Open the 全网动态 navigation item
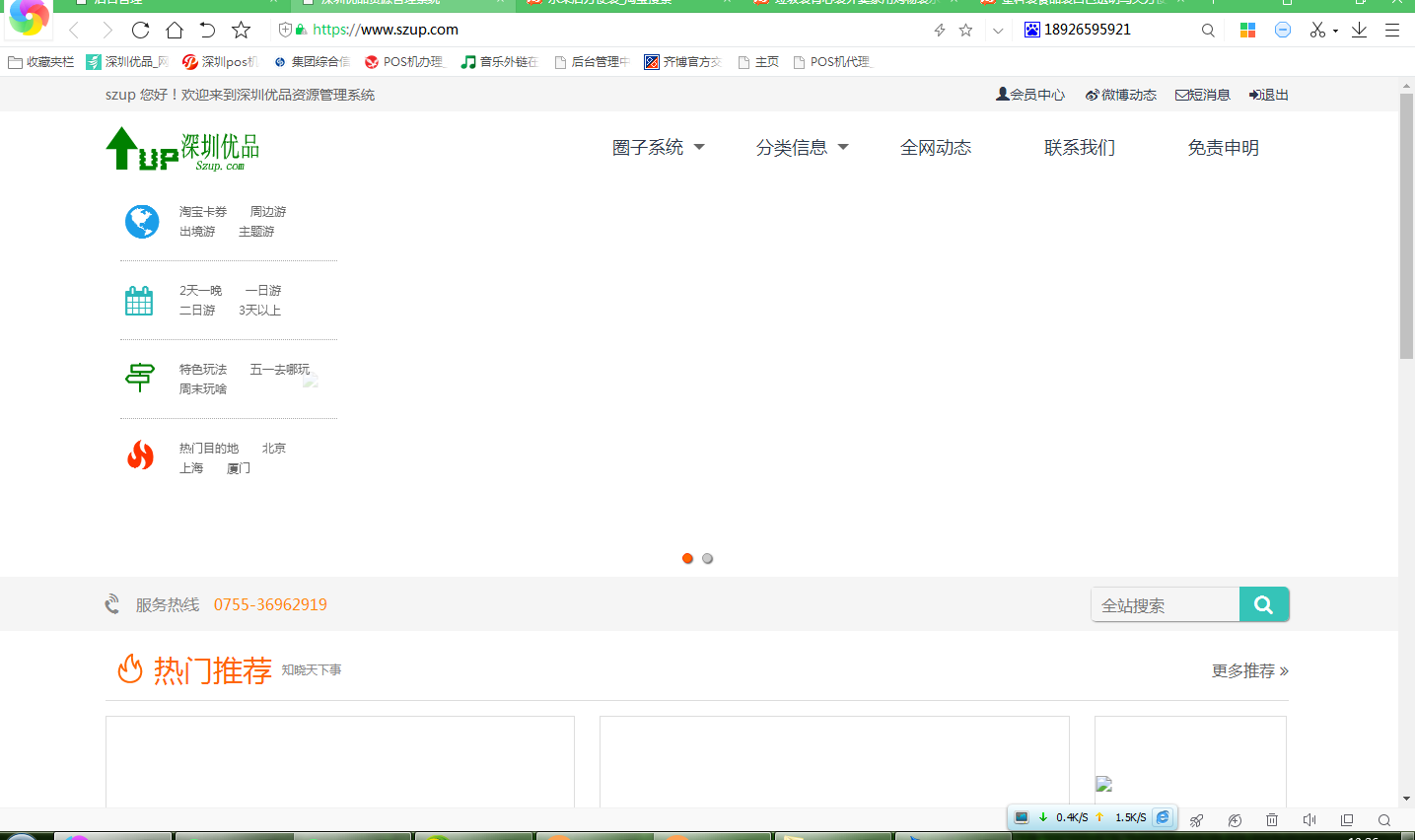This screenshot has width=1415, height=840. (x=936, y=148)
